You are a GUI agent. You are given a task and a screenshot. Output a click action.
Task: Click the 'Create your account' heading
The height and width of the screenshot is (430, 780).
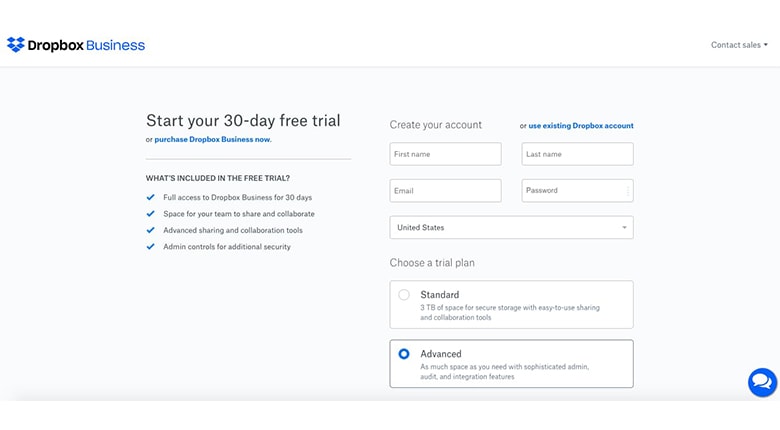[x=436, y=125]
